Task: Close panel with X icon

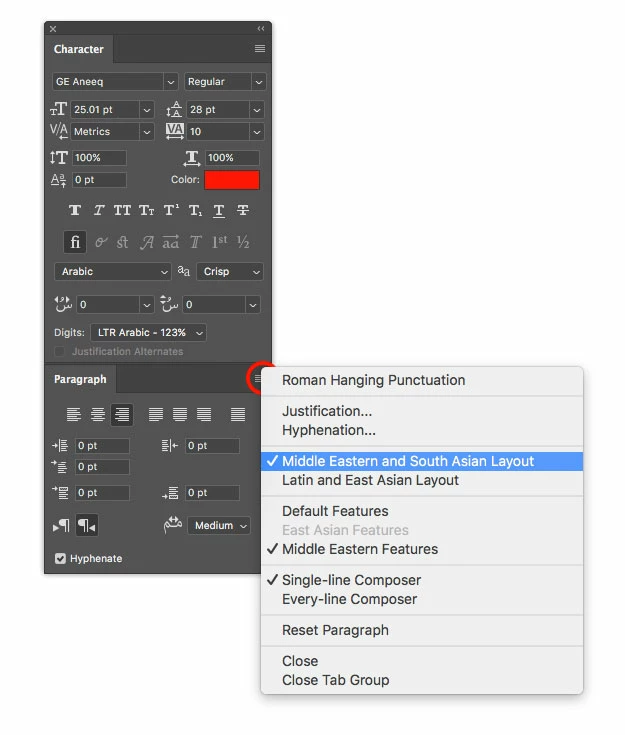Action: coord(53,29)
